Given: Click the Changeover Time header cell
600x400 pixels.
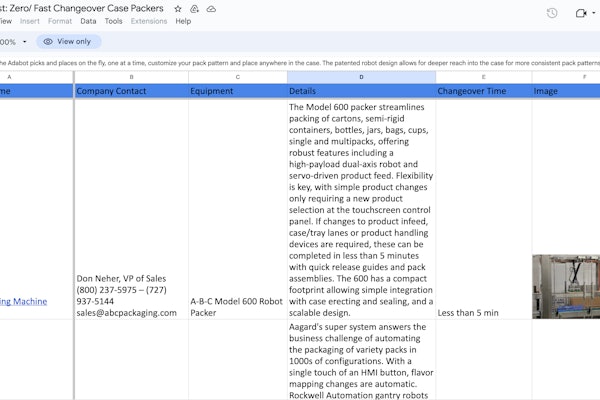Looking at the screenshot, I should point(483,91).
